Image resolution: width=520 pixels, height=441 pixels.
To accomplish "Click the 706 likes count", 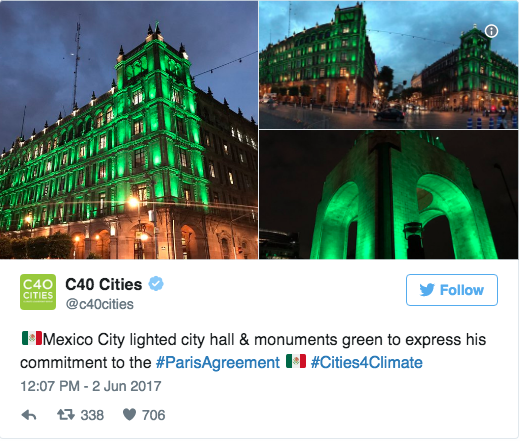I will (154, 415).
